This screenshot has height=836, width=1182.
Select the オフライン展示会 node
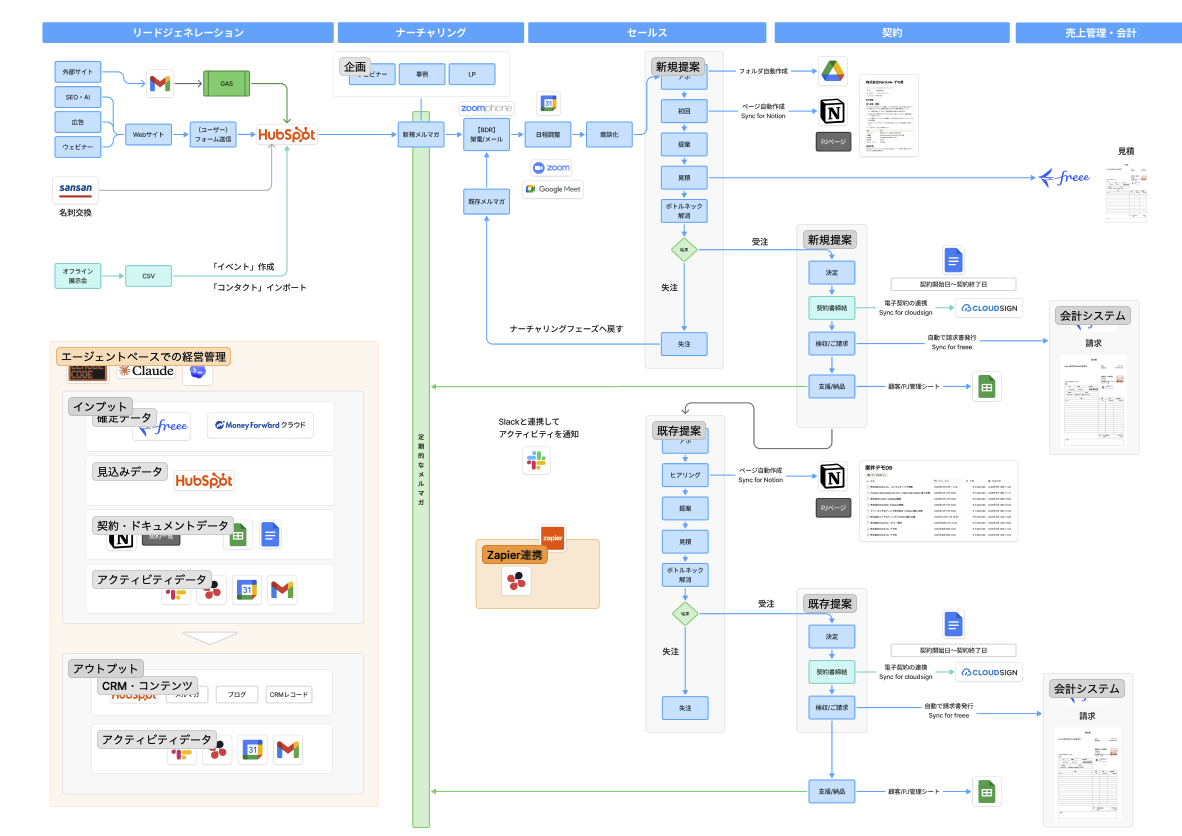tap(78, 276)
